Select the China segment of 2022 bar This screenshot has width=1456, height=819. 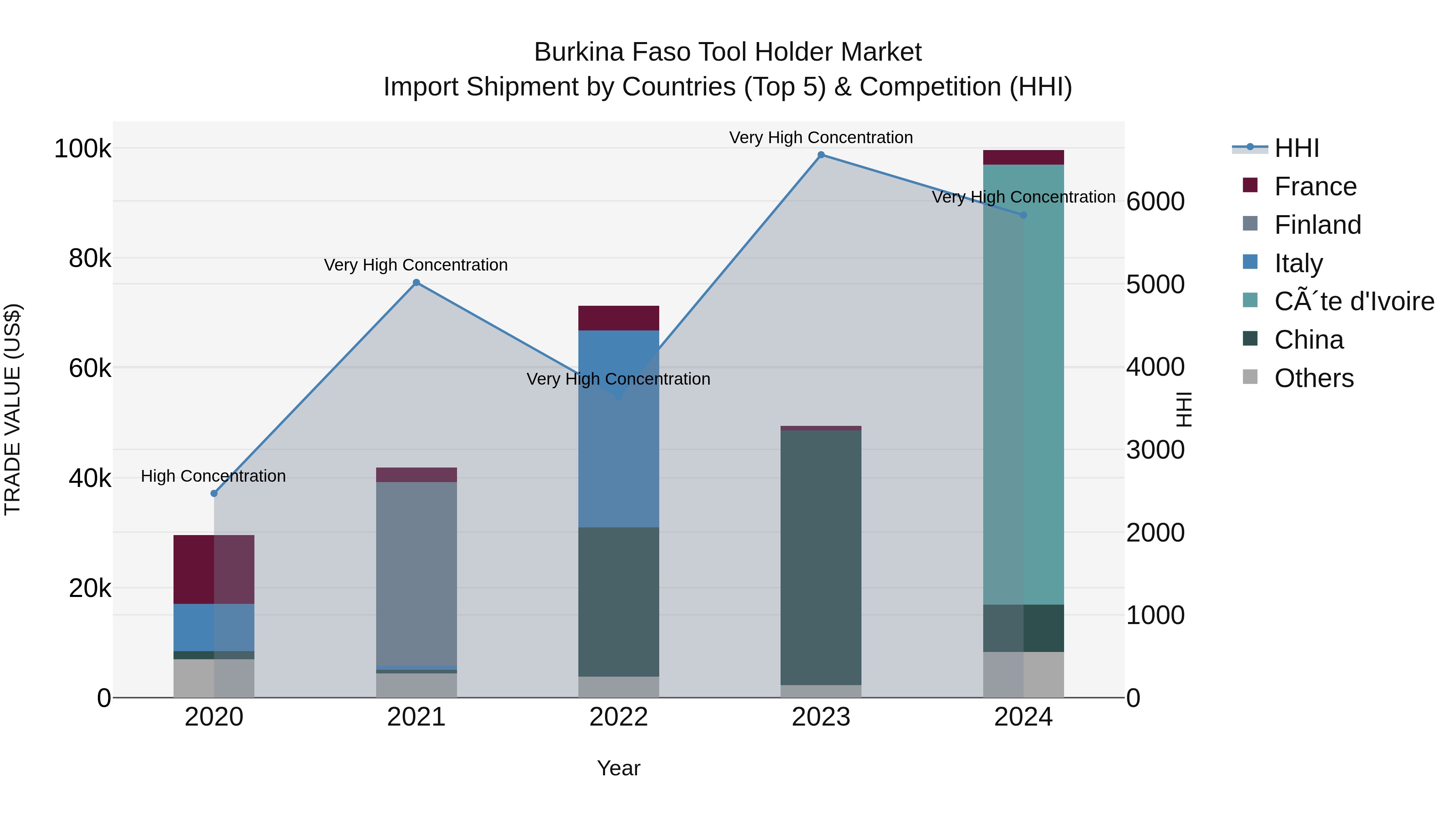tap(619, 602)
